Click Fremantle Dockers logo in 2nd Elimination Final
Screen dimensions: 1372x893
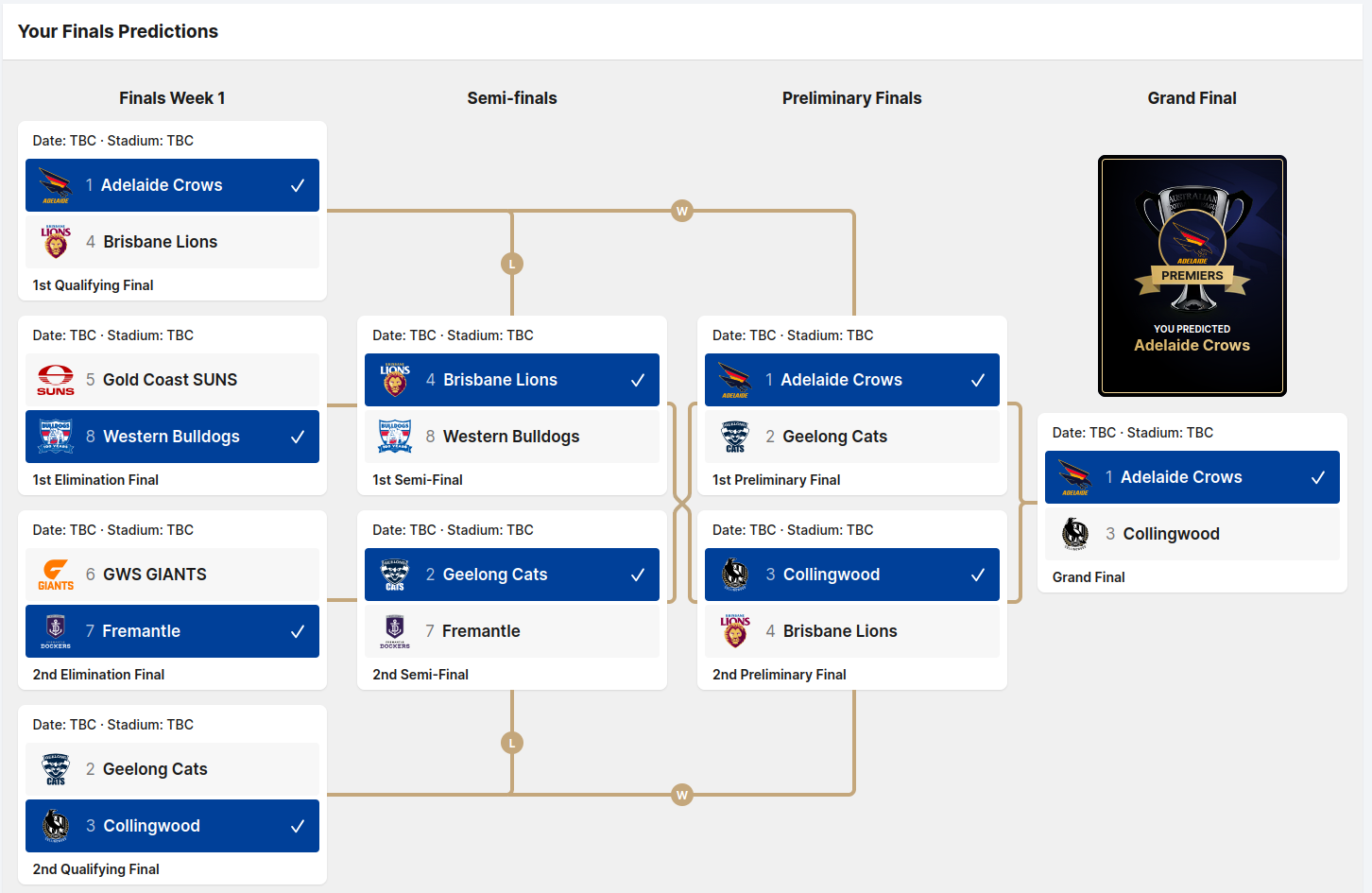point(56,631)
